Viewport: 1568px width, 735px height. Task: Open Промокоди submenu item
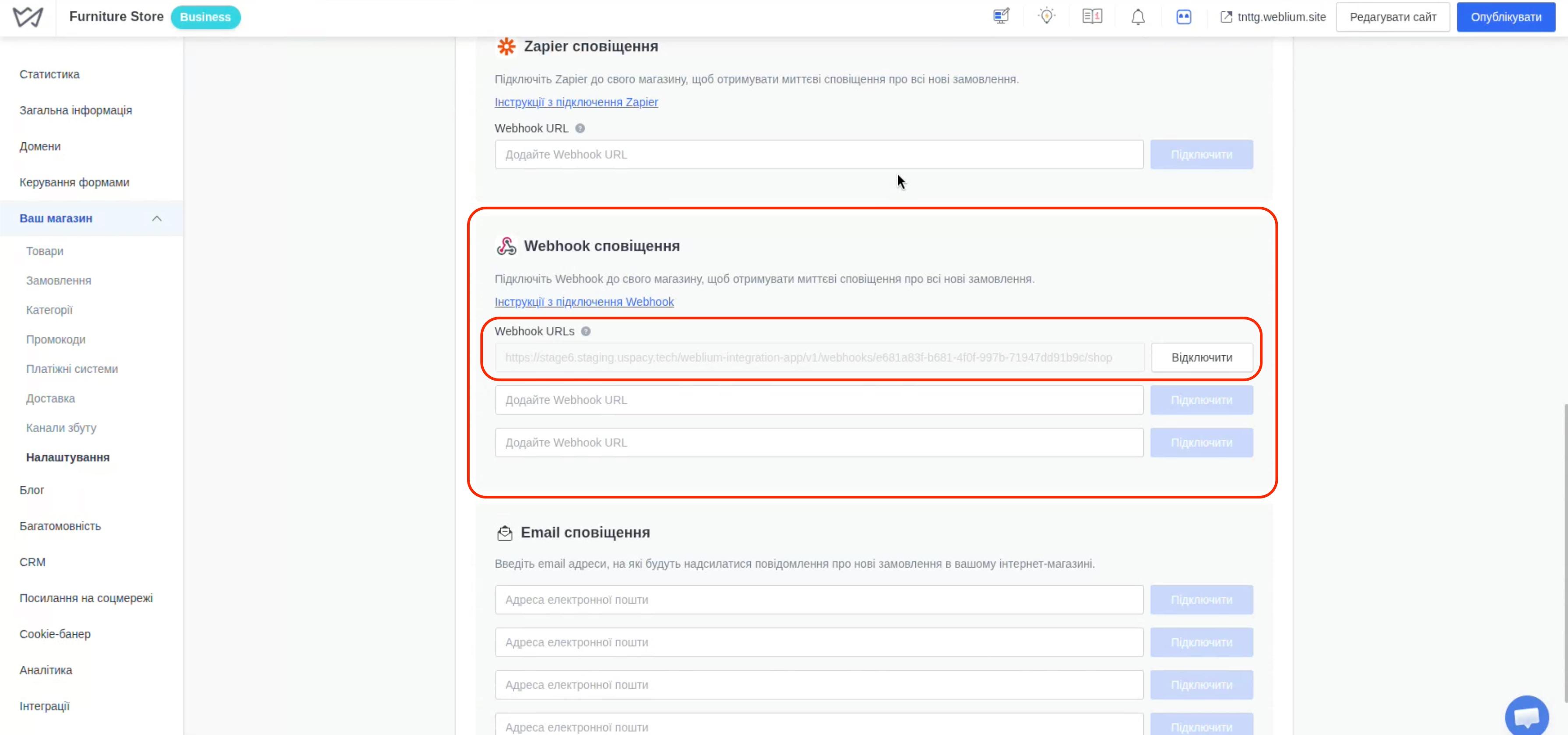pyautogui.click(x=56, y=340)
